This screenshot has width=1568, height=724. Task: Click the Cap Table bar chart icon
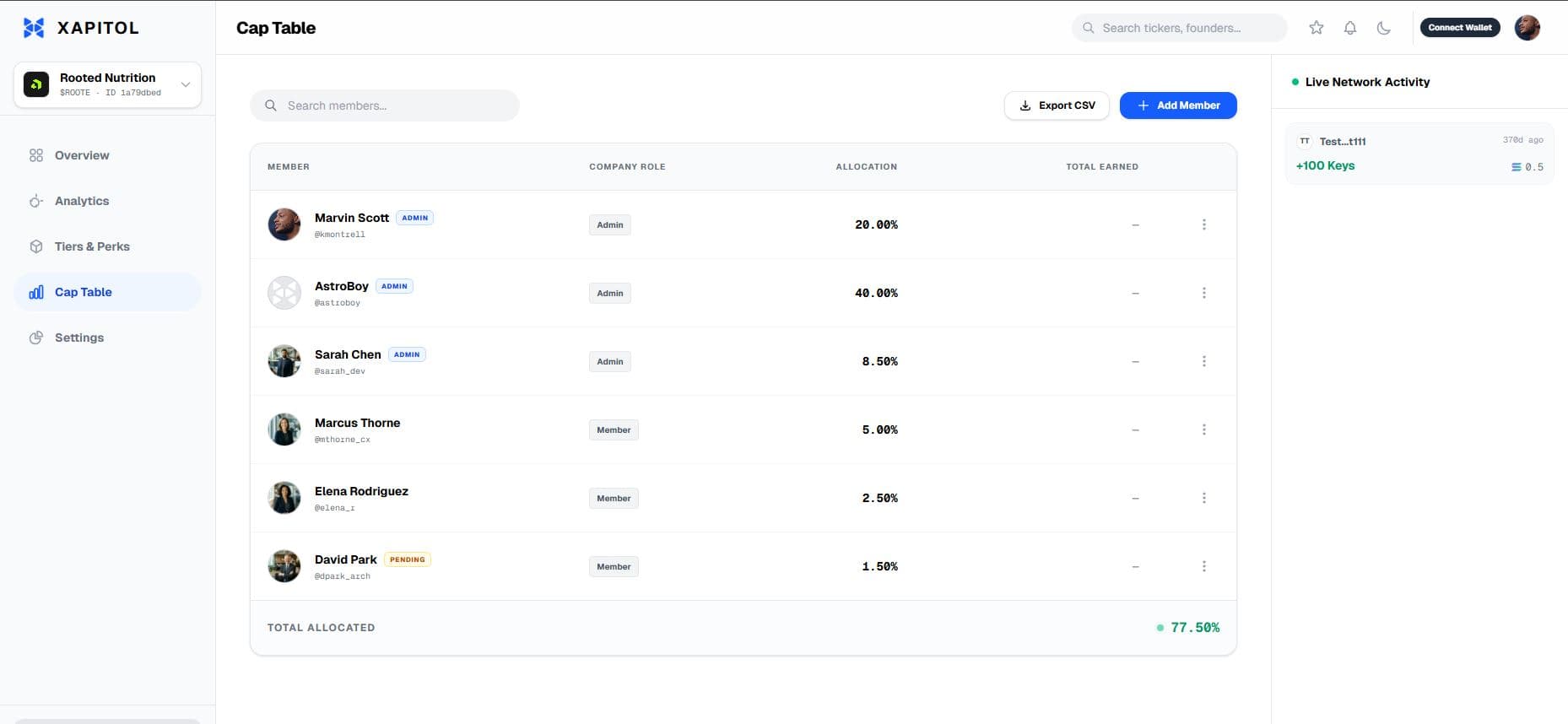[x=36, y=292]
